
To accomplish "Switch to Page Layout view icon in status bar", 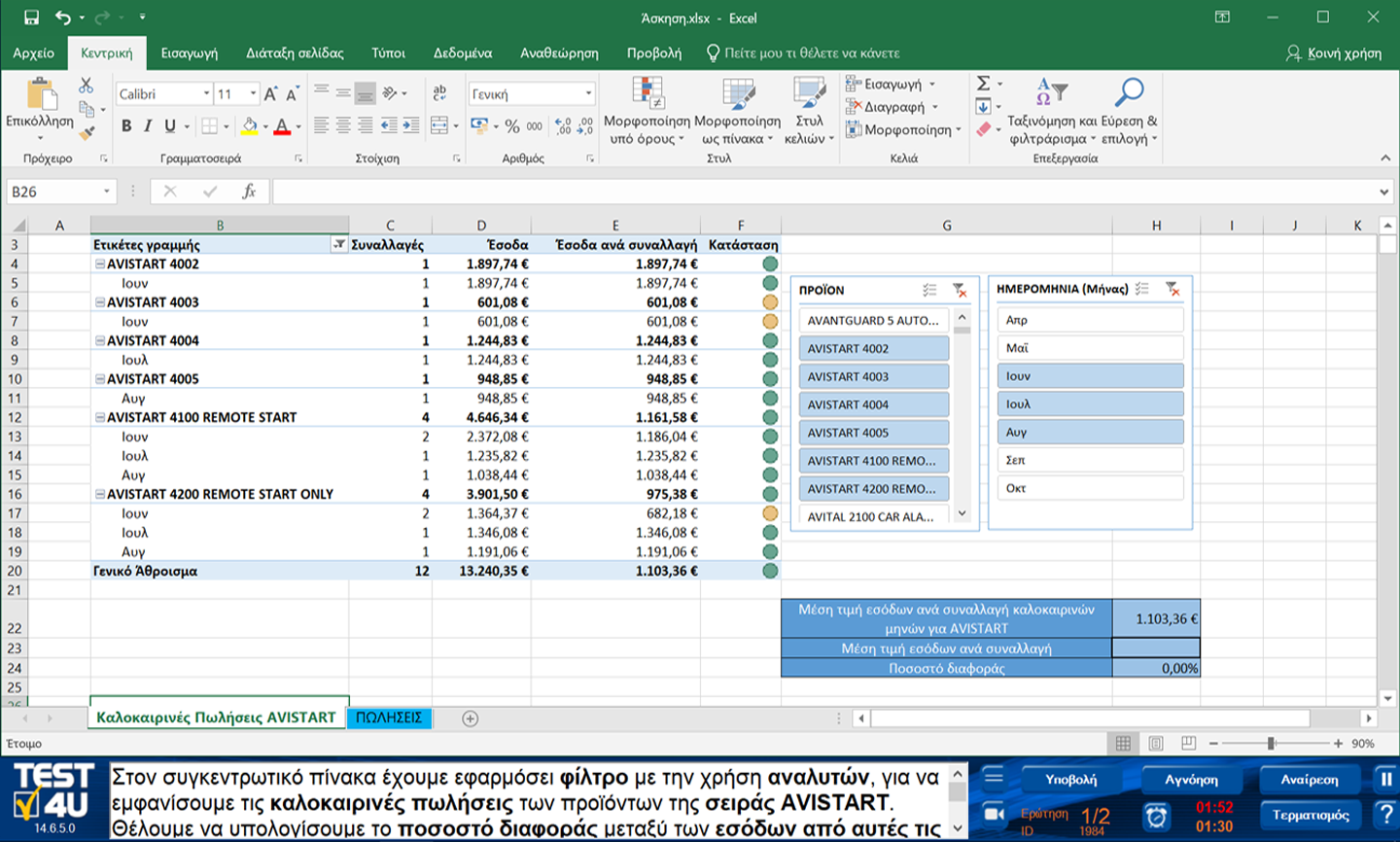I will (x=1156, y=744).
